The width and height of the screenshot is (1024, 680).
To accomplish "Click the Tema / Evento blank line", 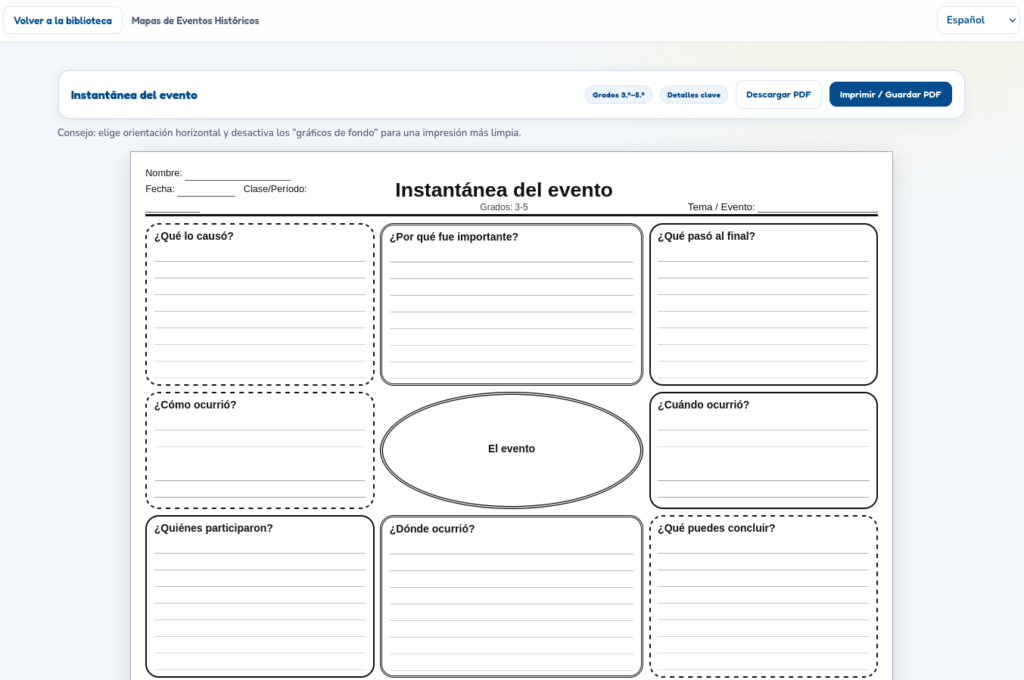I will click(818, 208).
